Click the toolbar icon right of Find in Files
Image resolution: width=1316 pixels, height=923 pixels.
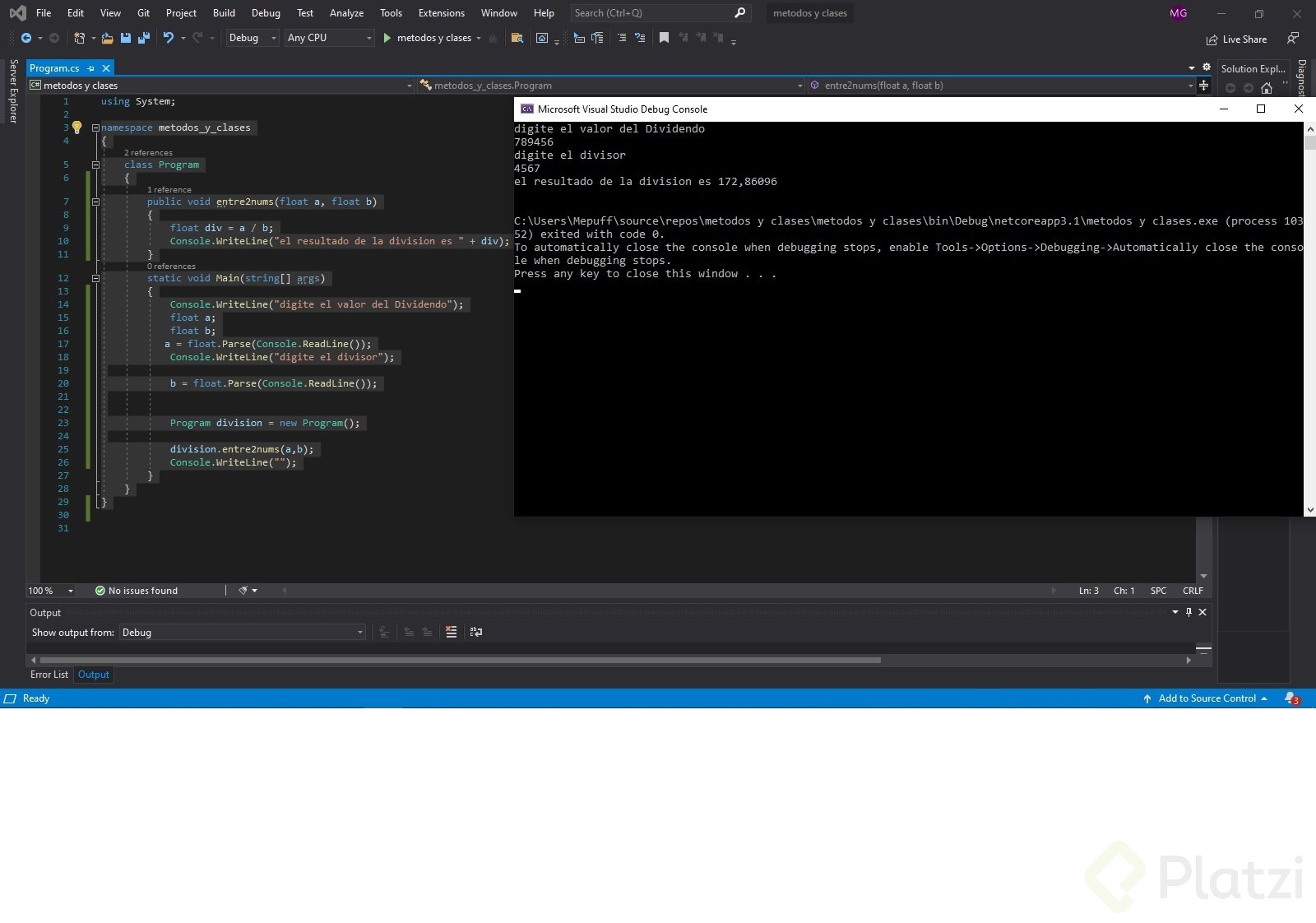click(542, 38)
